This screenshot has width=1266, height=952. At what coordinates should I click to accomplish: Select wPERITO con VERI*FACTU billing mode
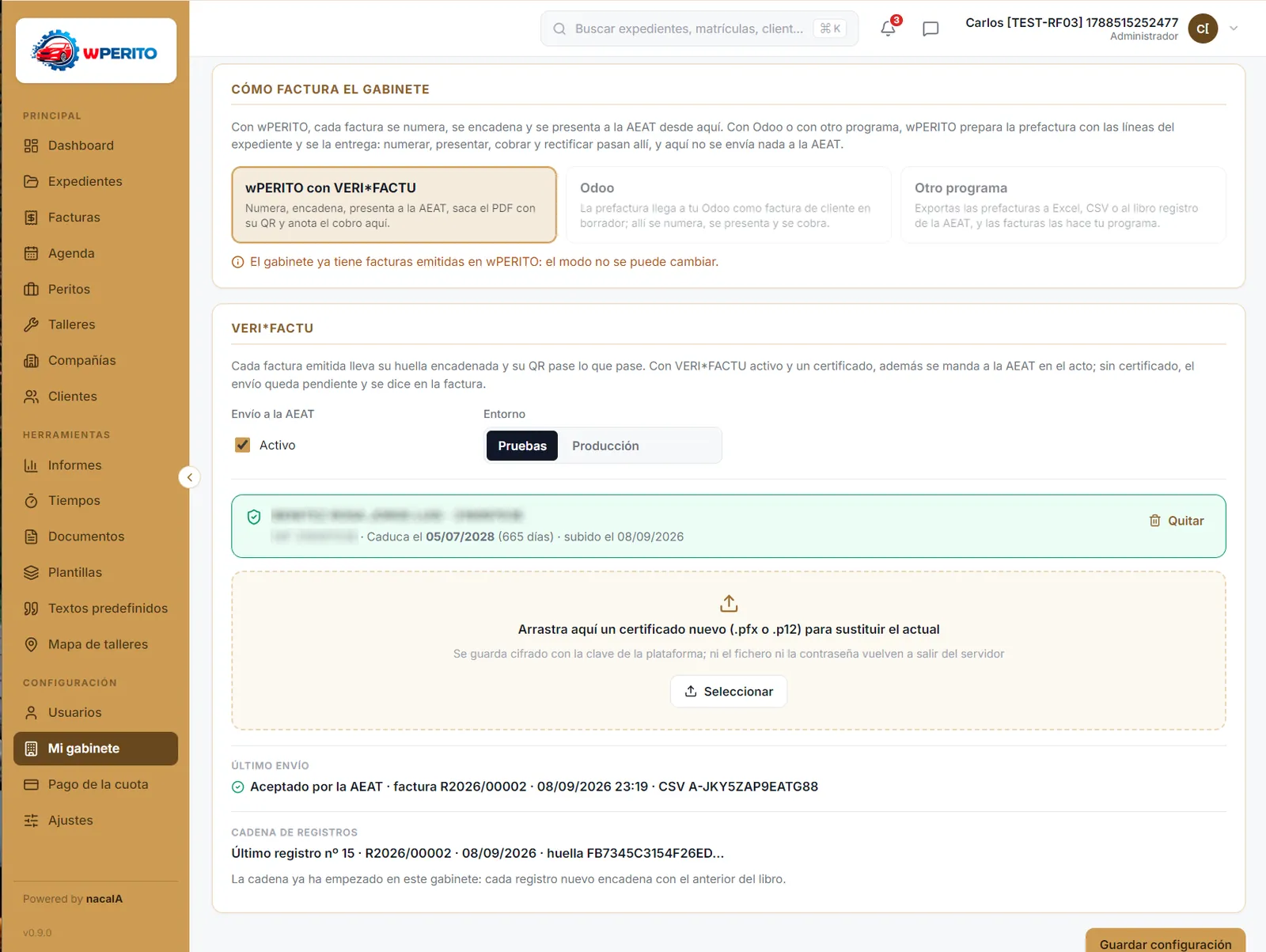coord(394,205)
